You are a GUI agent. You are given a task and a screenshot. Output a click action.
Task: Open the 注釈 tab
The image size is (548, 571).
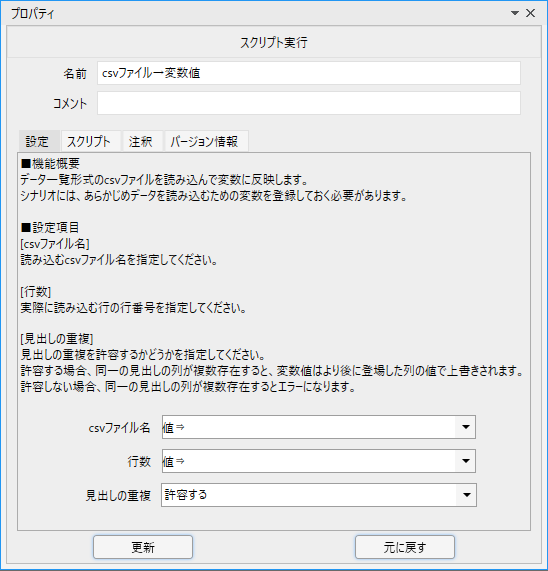(141, 141)
